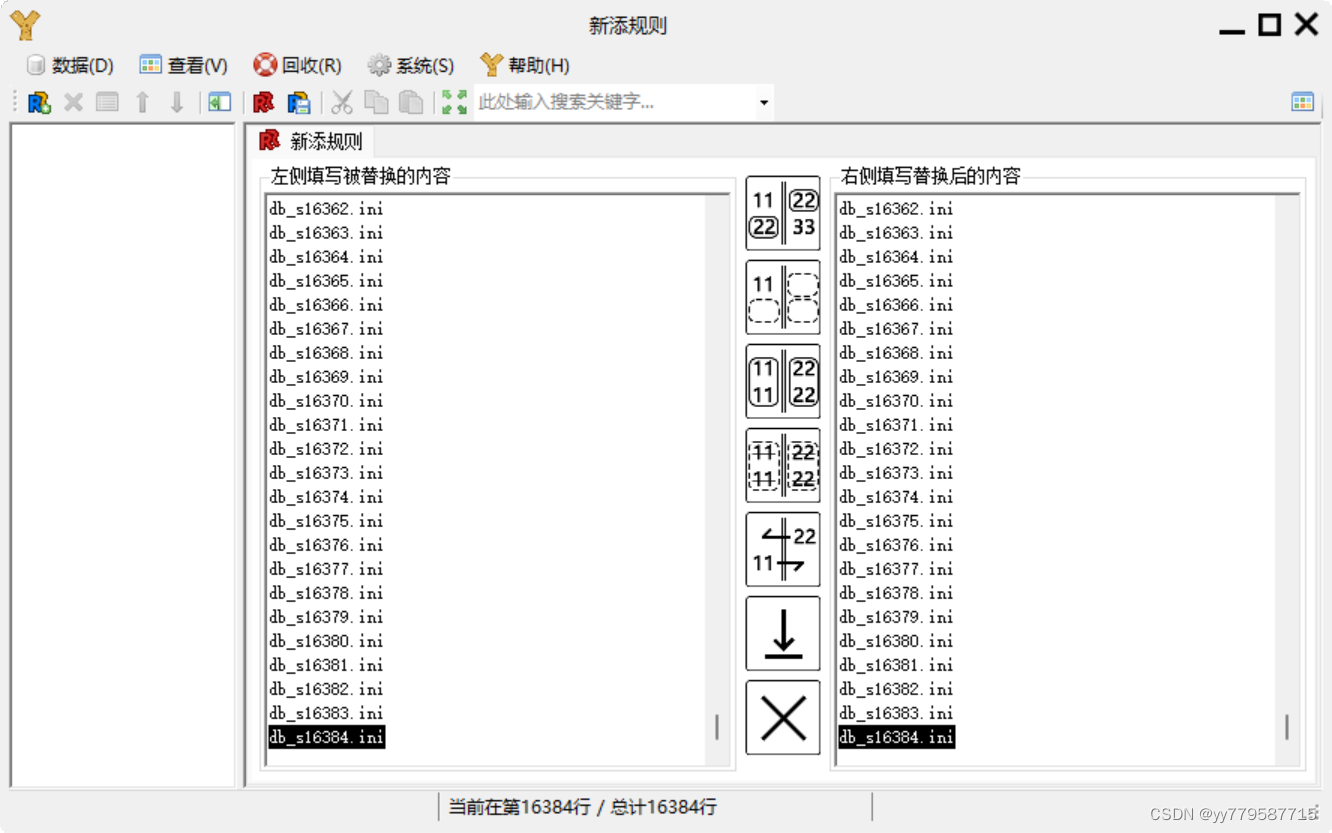This screenshot has width=1332, height=833.
Task: Maximize the 新添规则 window
Action: 1269,25
